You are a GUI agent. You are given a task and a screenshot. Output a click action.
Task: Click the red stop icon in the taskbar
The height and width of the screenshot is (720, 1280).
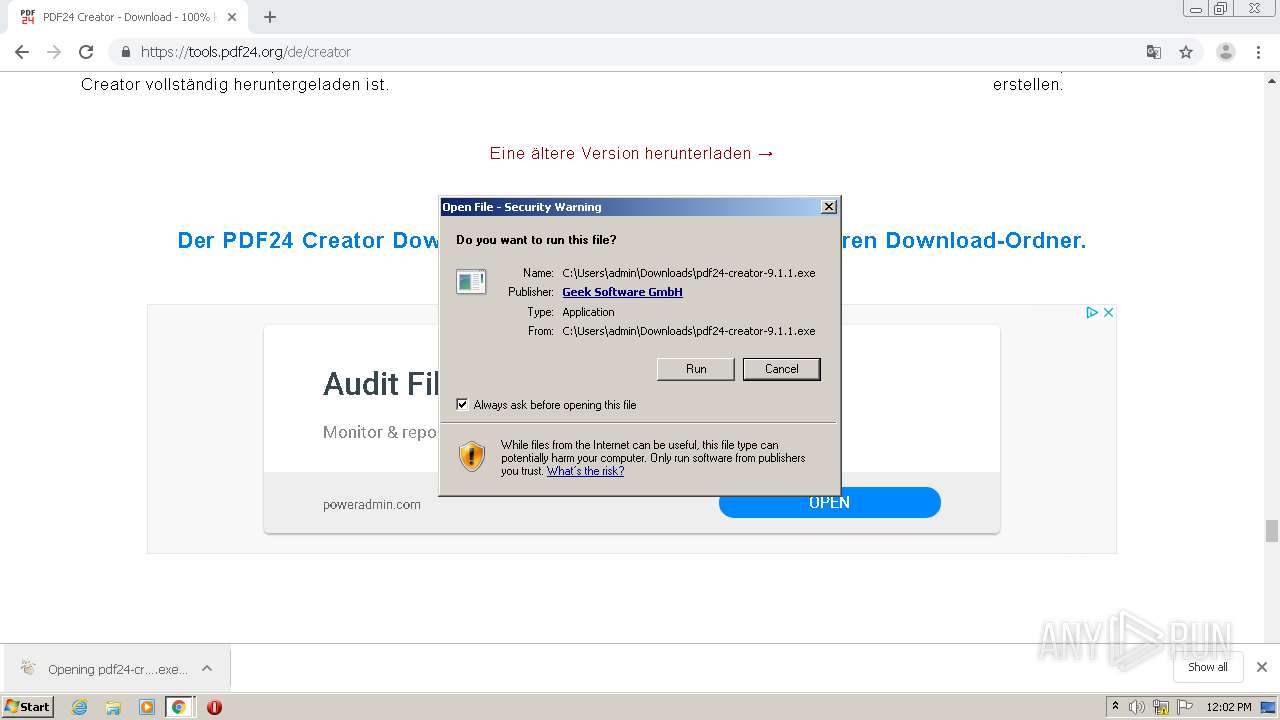pyautogui.click(x=214, y=707)
